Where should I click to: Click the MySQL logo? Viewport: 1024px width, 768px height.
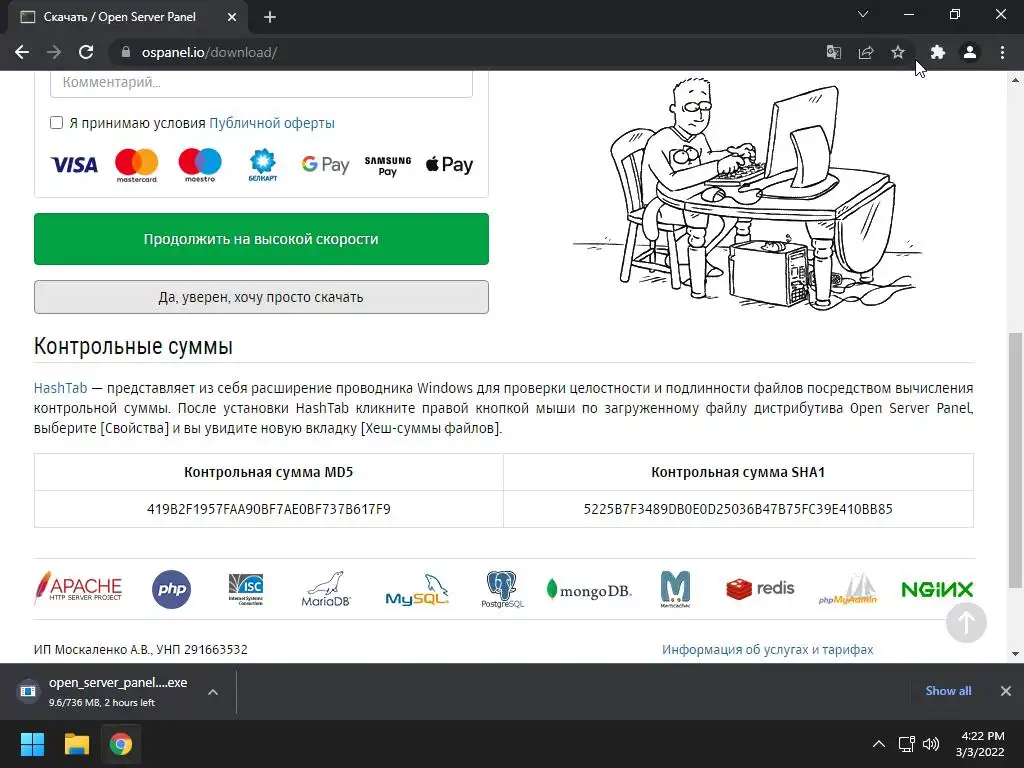(417, 590)
